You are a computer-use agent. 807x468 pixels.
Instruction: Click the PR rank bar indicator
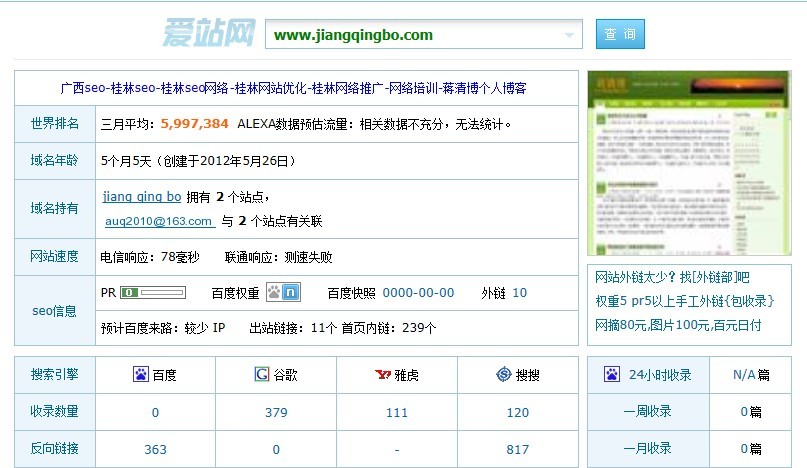tap(153, 292)
